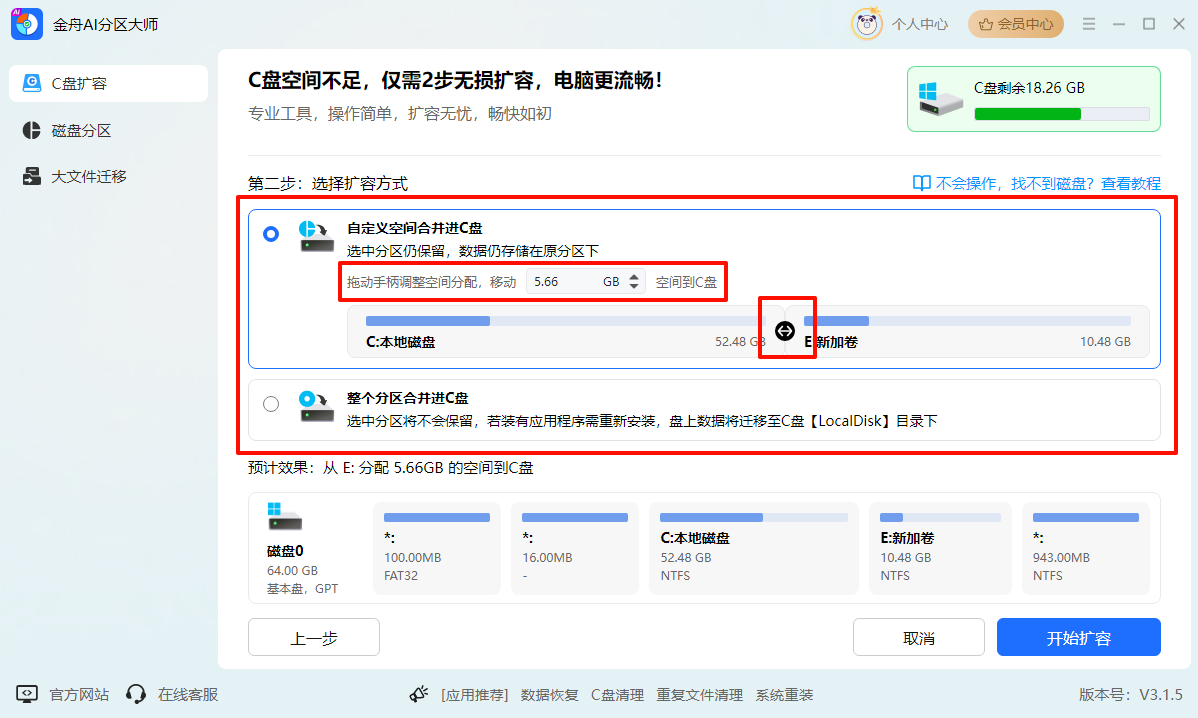Viewport: 1198px width, 718px height.
Task: Click the down arrow to decrease GB value
Action: pos(633,287)
